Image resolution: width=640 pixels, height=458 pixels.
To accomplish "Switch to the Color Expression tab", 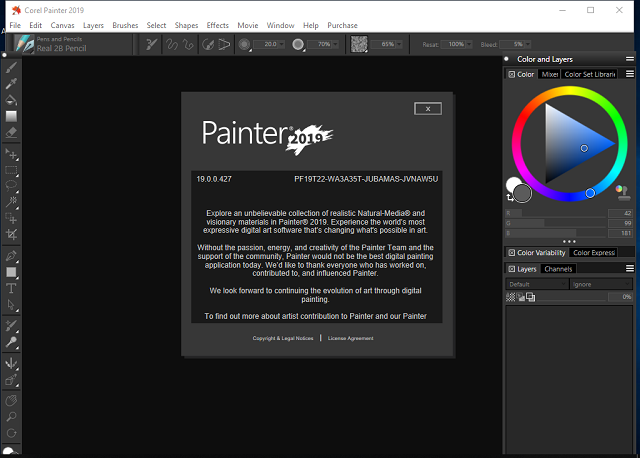I will (593, 253).
